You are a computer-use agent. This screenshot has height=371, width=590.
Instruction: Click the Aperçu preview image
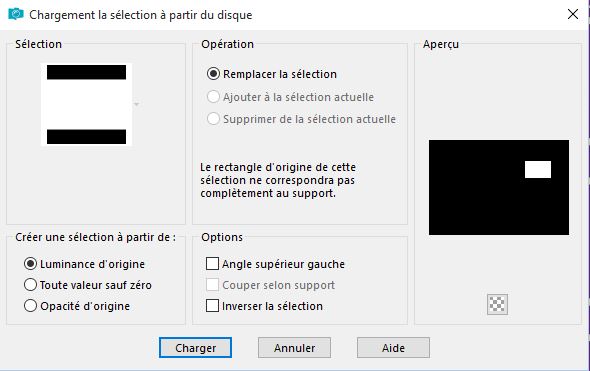point(499,187)
